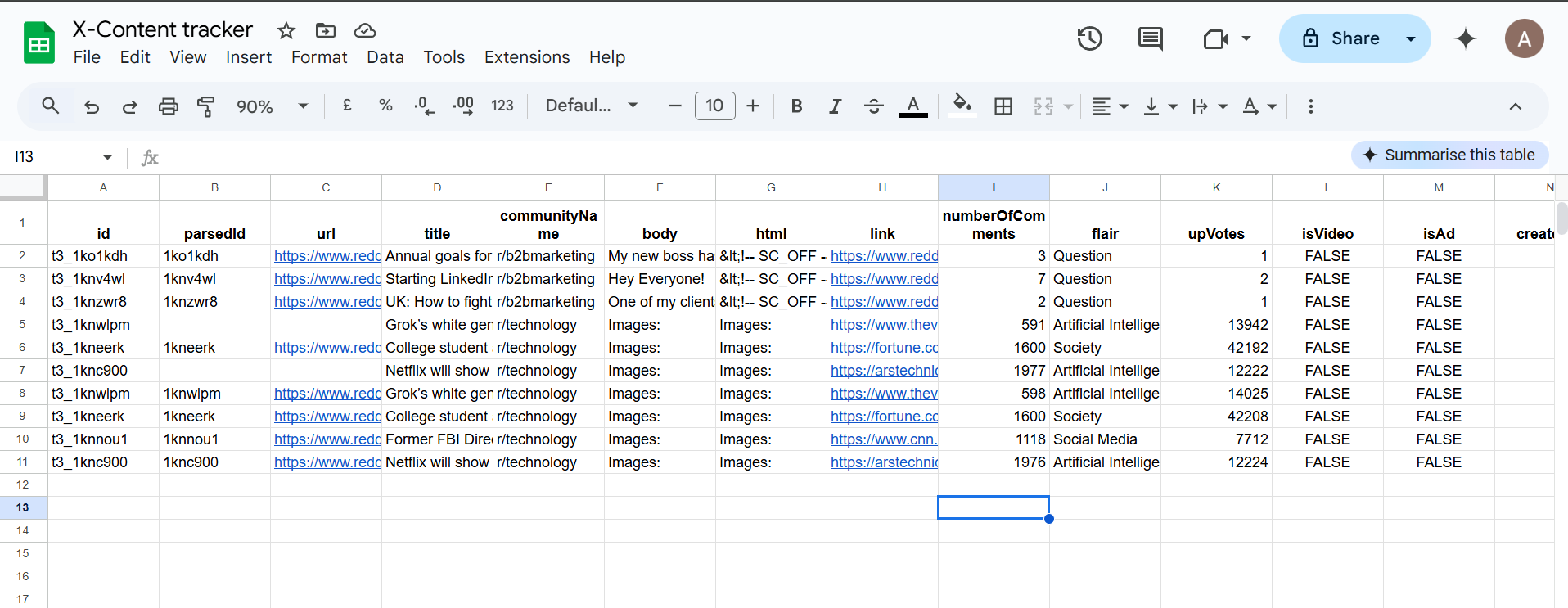Open the text colour picker
The image size is (1568, 608).
point(913,106)
